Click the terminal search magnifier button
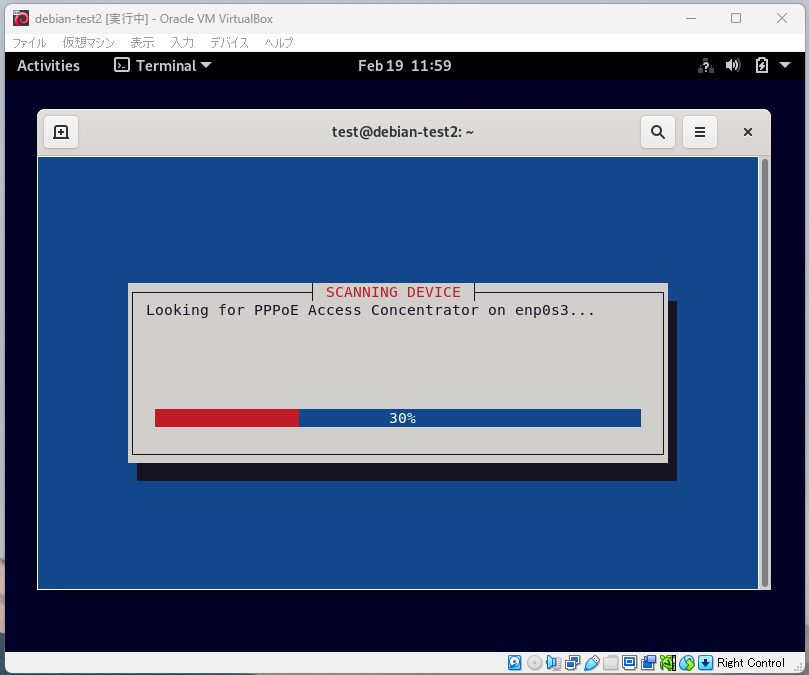The width and height of the screenshot is (809, 675). tap(657, 132)
